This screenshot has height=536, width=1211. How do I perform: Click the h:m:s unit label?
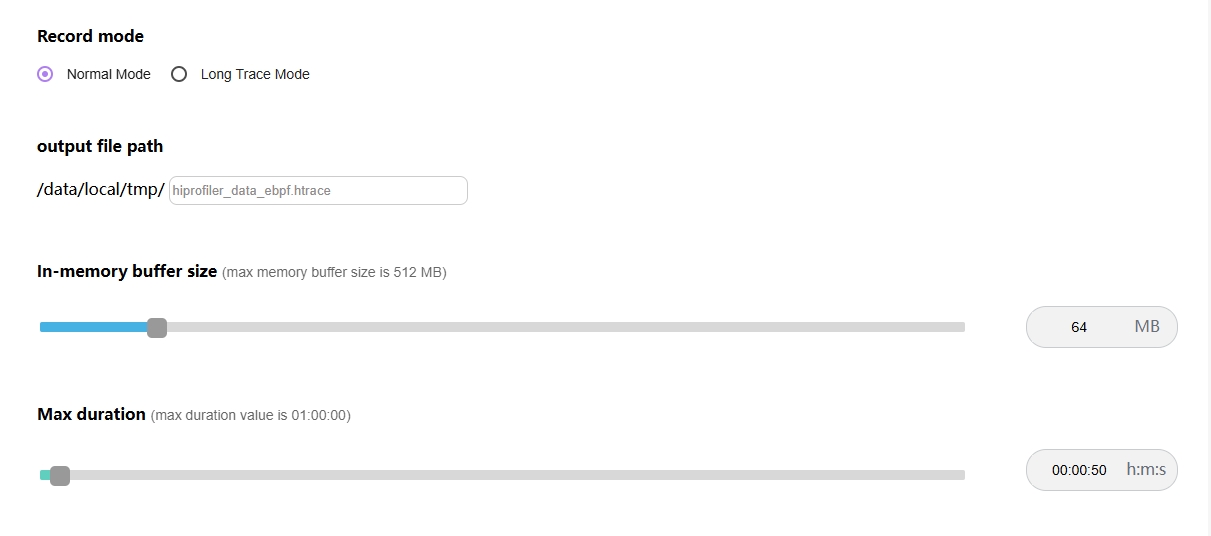coord(1146,469)
